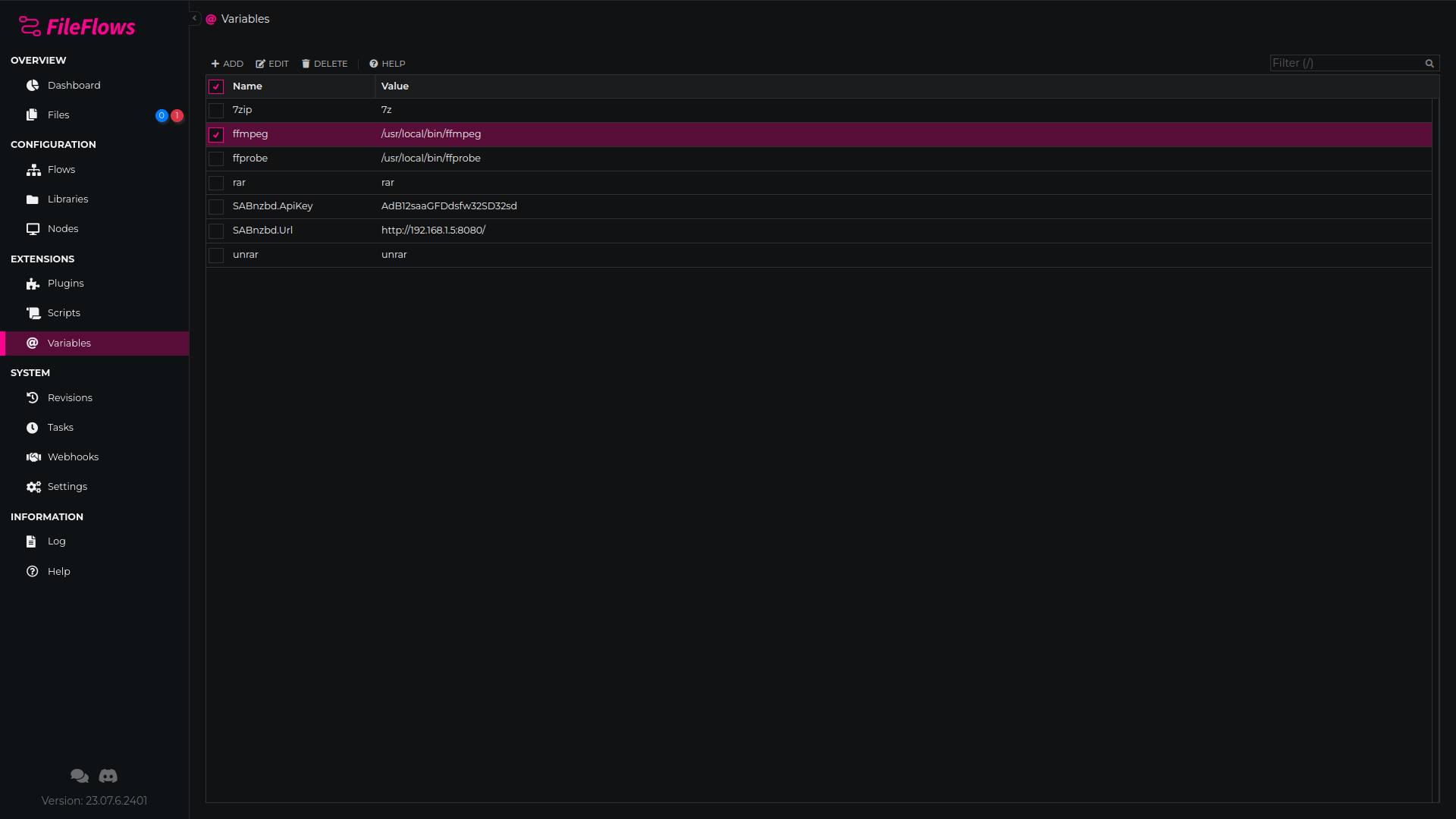This screenshot has width=1456, height=819.
Task: Click the Variables page title at-sign icon
Action: (x=211, y=19)
